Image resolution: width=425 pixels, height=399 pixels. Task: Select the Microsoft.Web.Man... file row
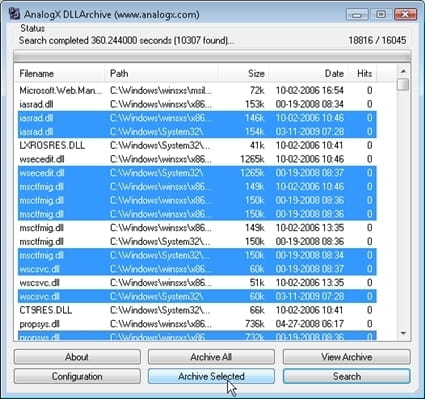click(x=197, y=90)
